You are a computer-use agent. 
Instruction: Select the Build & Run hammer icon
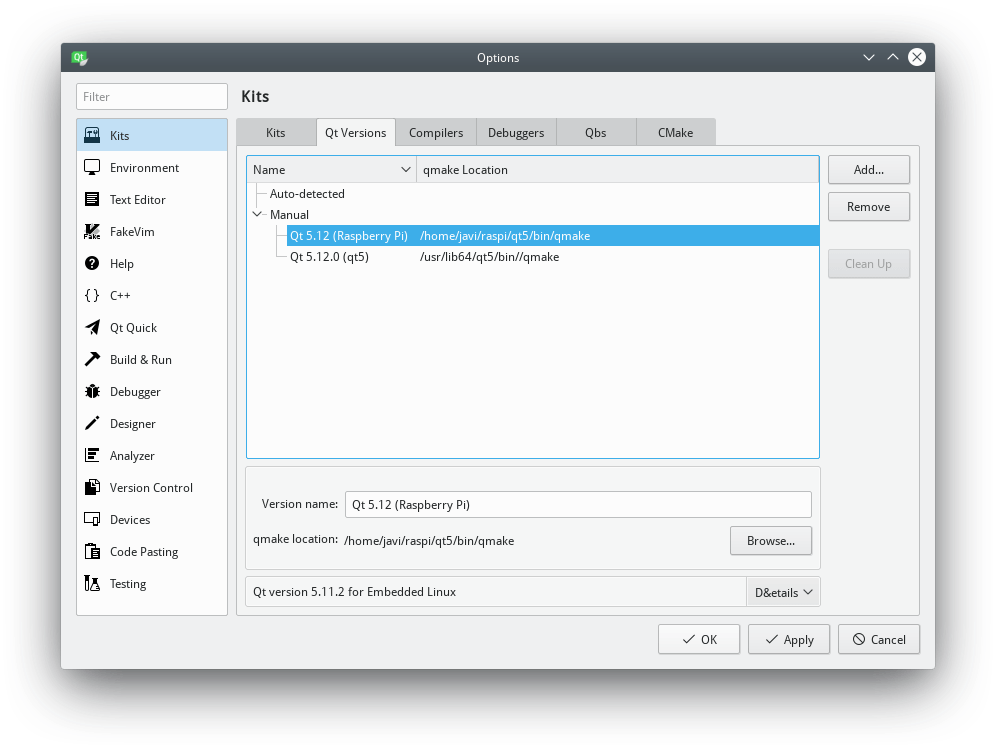(92, 359)
